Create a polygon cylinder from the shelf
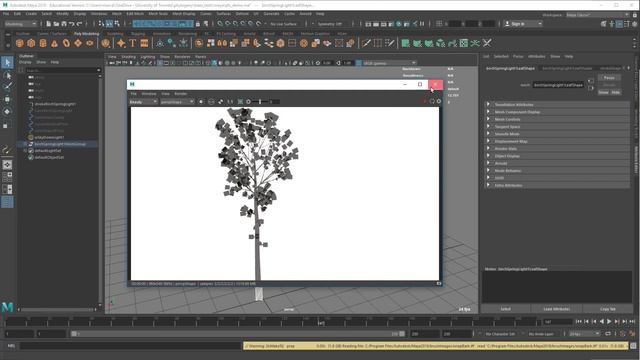 click(43, 43)
